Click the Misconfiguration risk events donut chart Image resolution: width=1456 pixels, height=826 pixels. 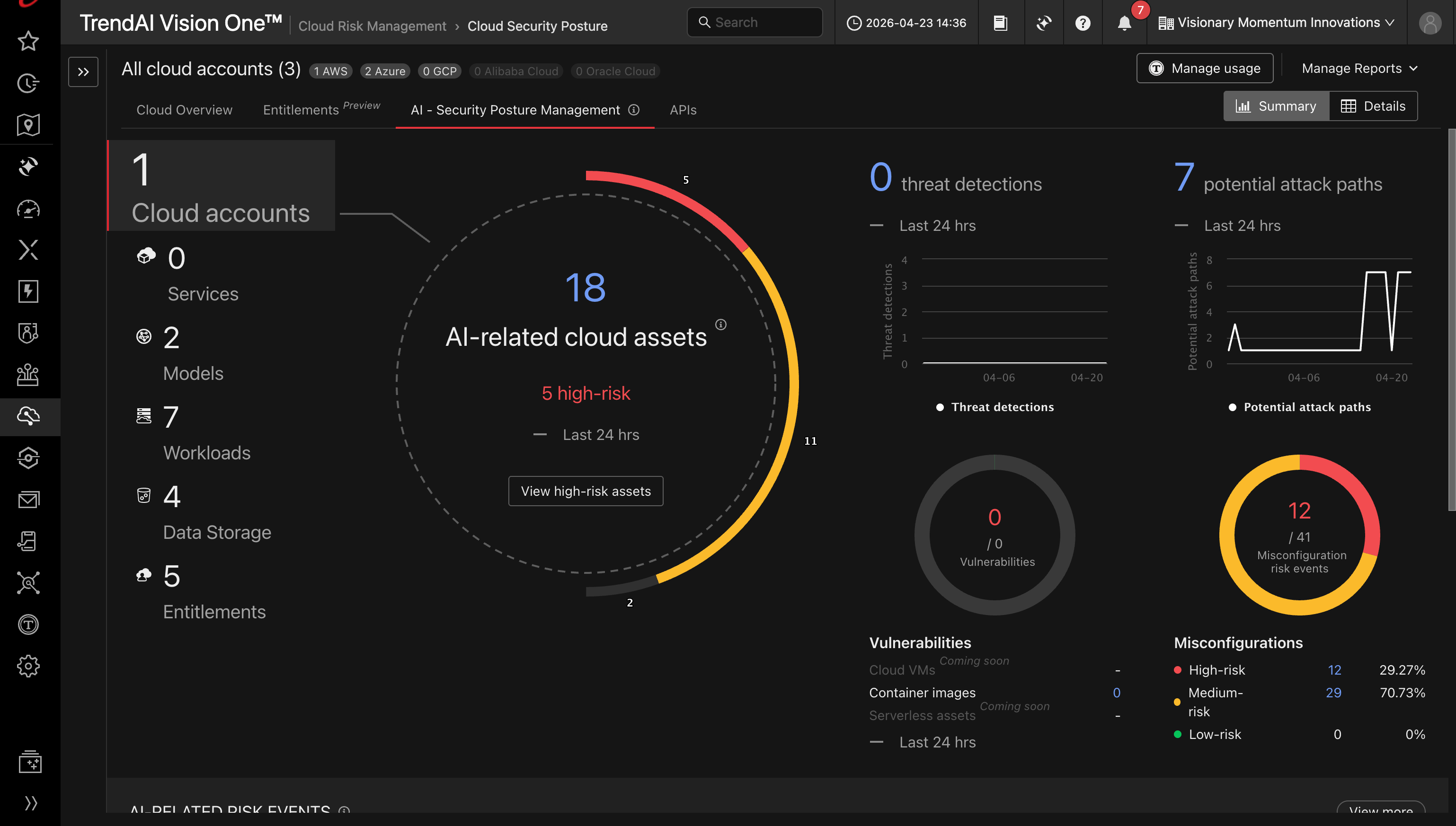point(1300,535)
